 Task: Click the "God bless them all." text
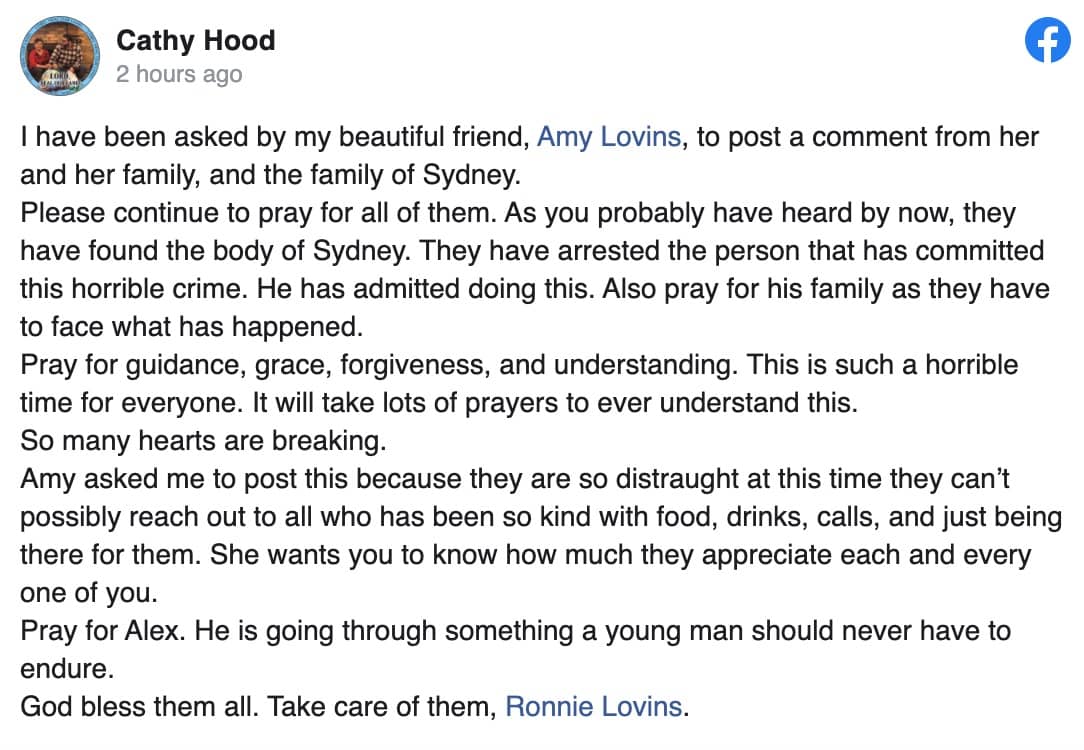tap(139, 706)
